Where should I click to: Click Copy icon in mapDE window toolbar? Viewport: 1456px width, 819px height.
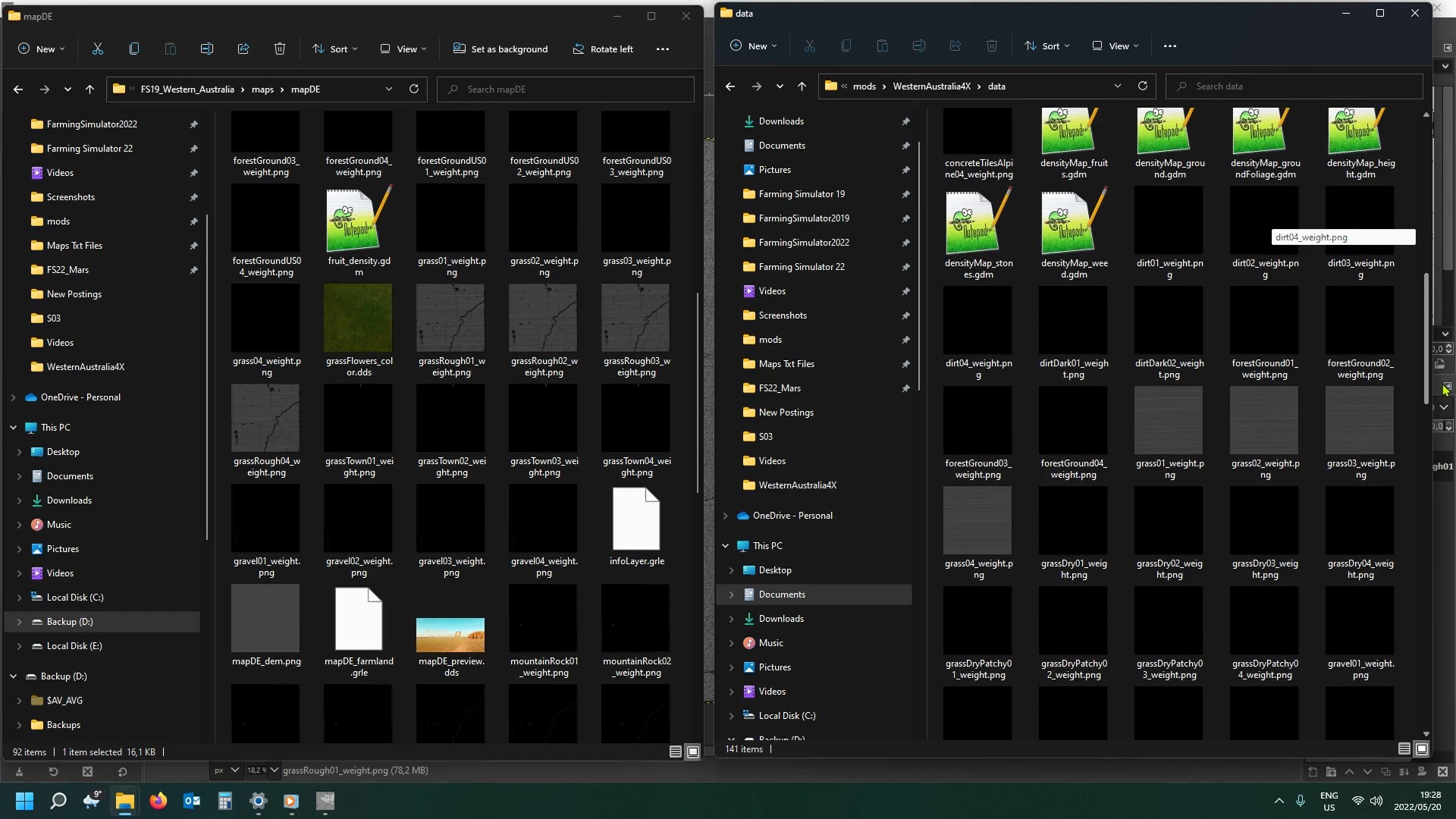[134, 49]
